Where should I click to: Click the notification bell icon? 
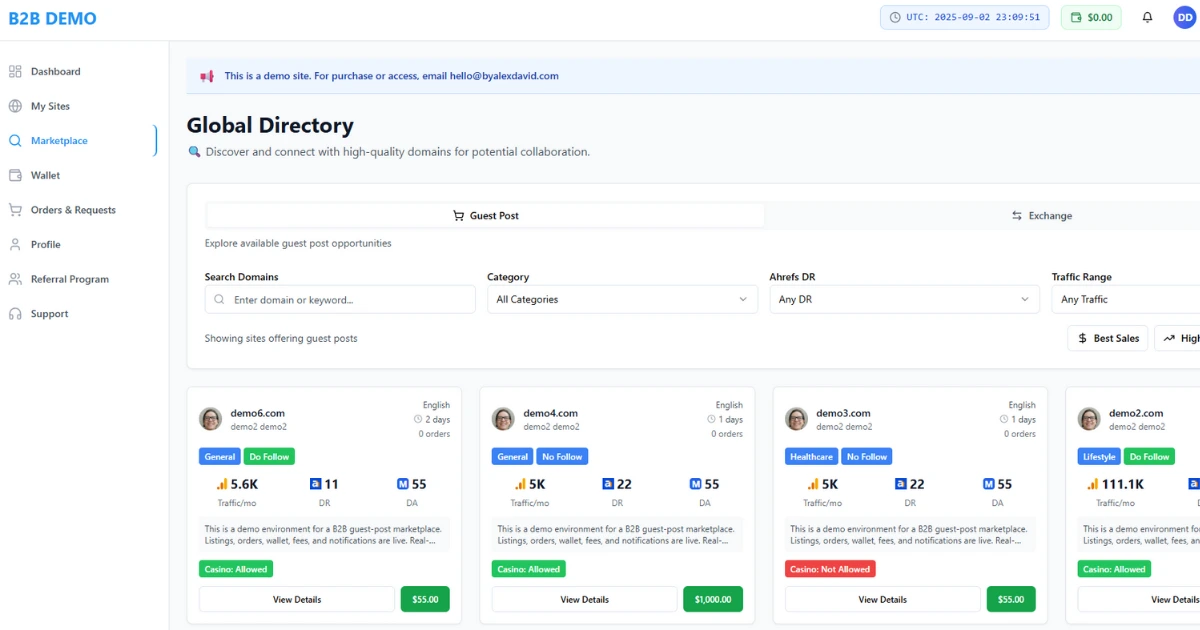pos(1147,17)
